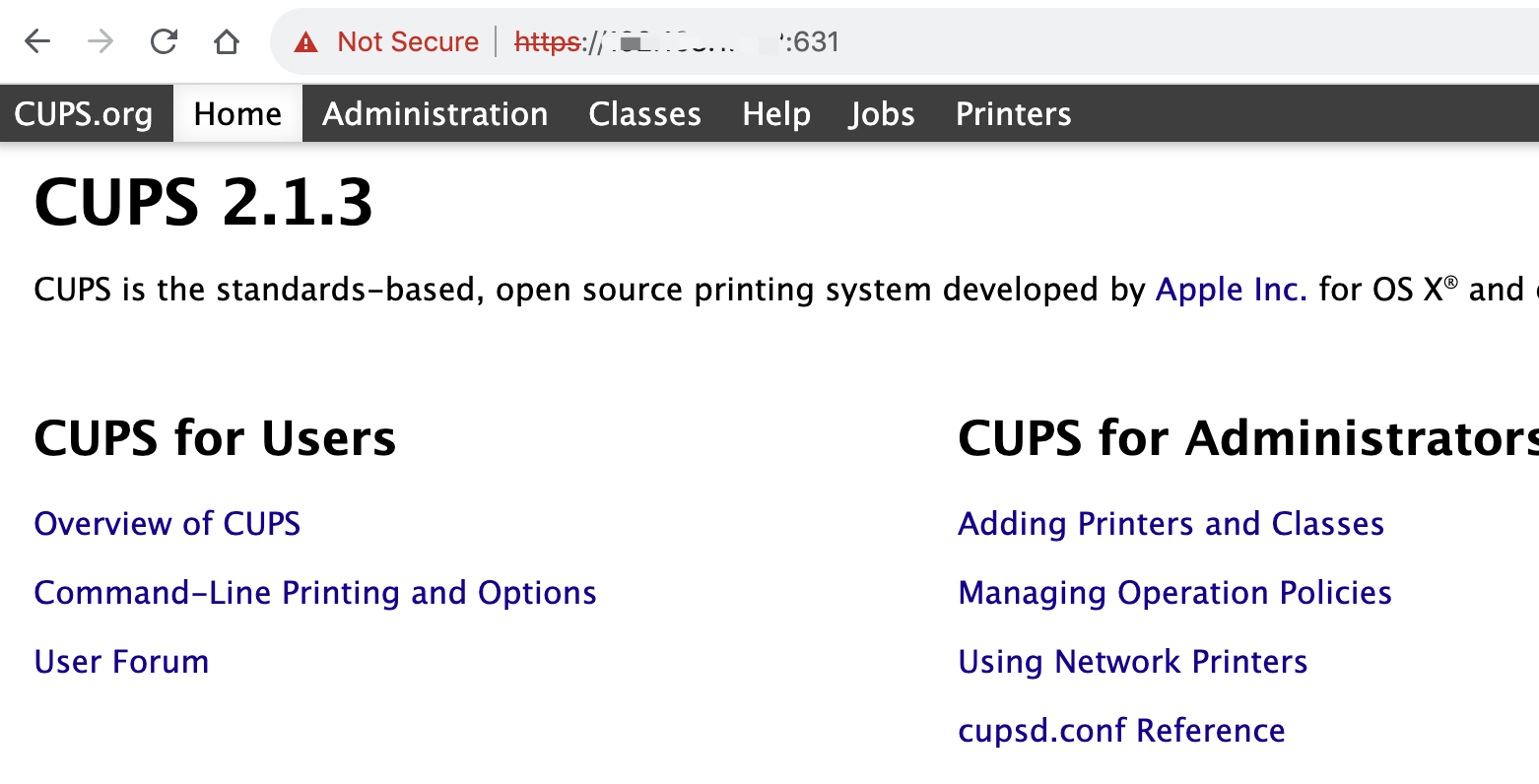The image size is (1539, 784).
Task: Click the port number :631 in the URL
Action: point(812,41)
